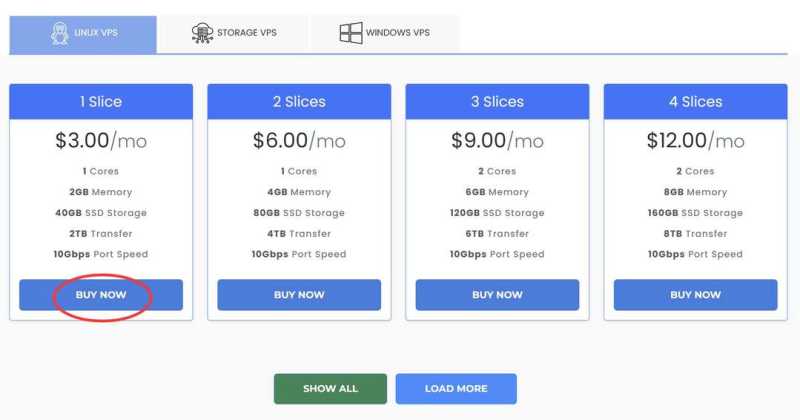Viewport: 800px width, 420px height.
Task: Click the green SHOW ALL button
Action: (x=330, y=389)
